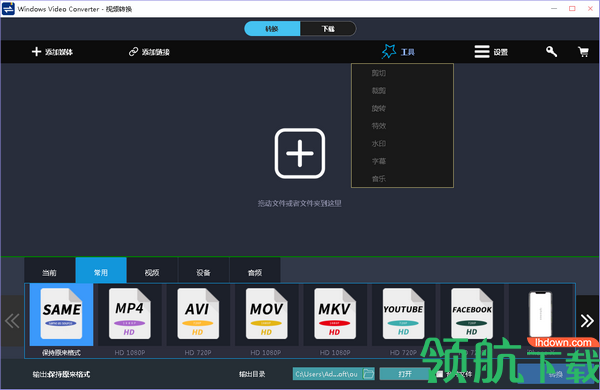Choose the FACEBOOK HD preset
The image size is (600, 390).
472,313
